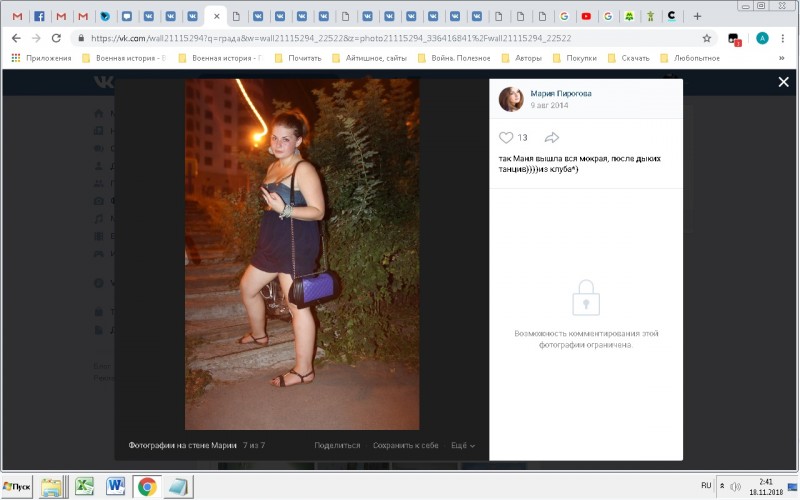The image size is (800, 500).
Task: Switch to the YouTube browser tab
Action: point(586,16)
